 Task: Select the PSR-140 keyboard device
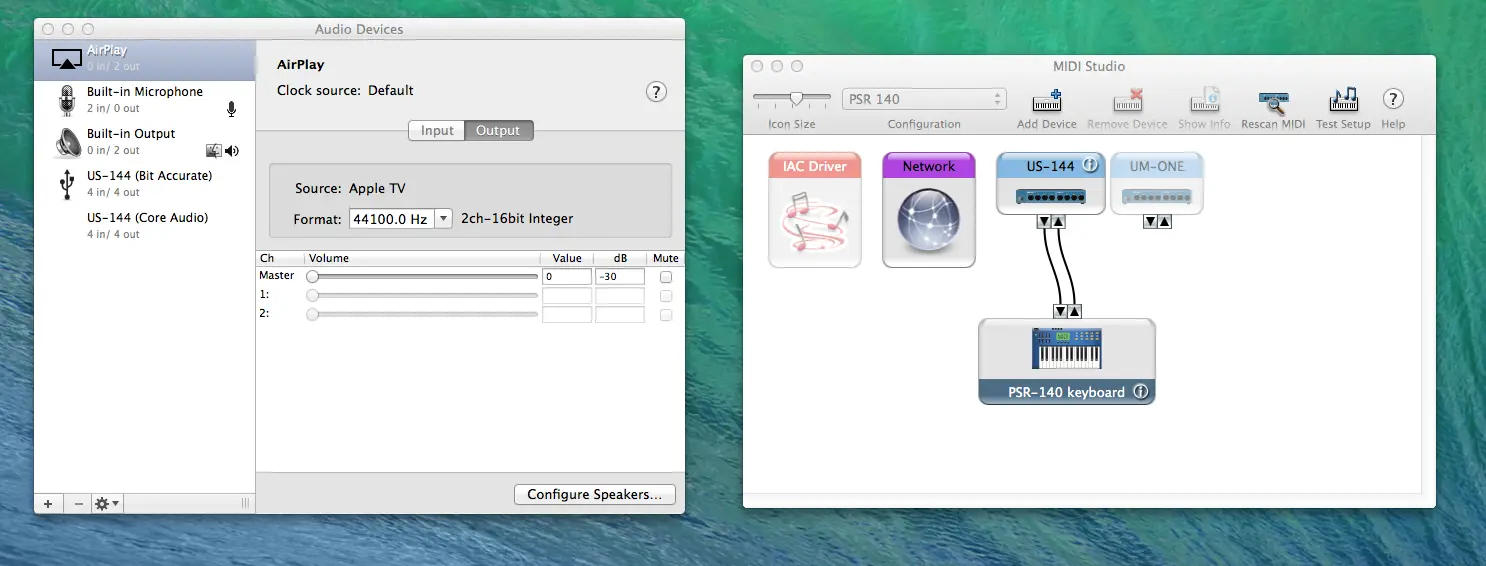(1067, 361)
